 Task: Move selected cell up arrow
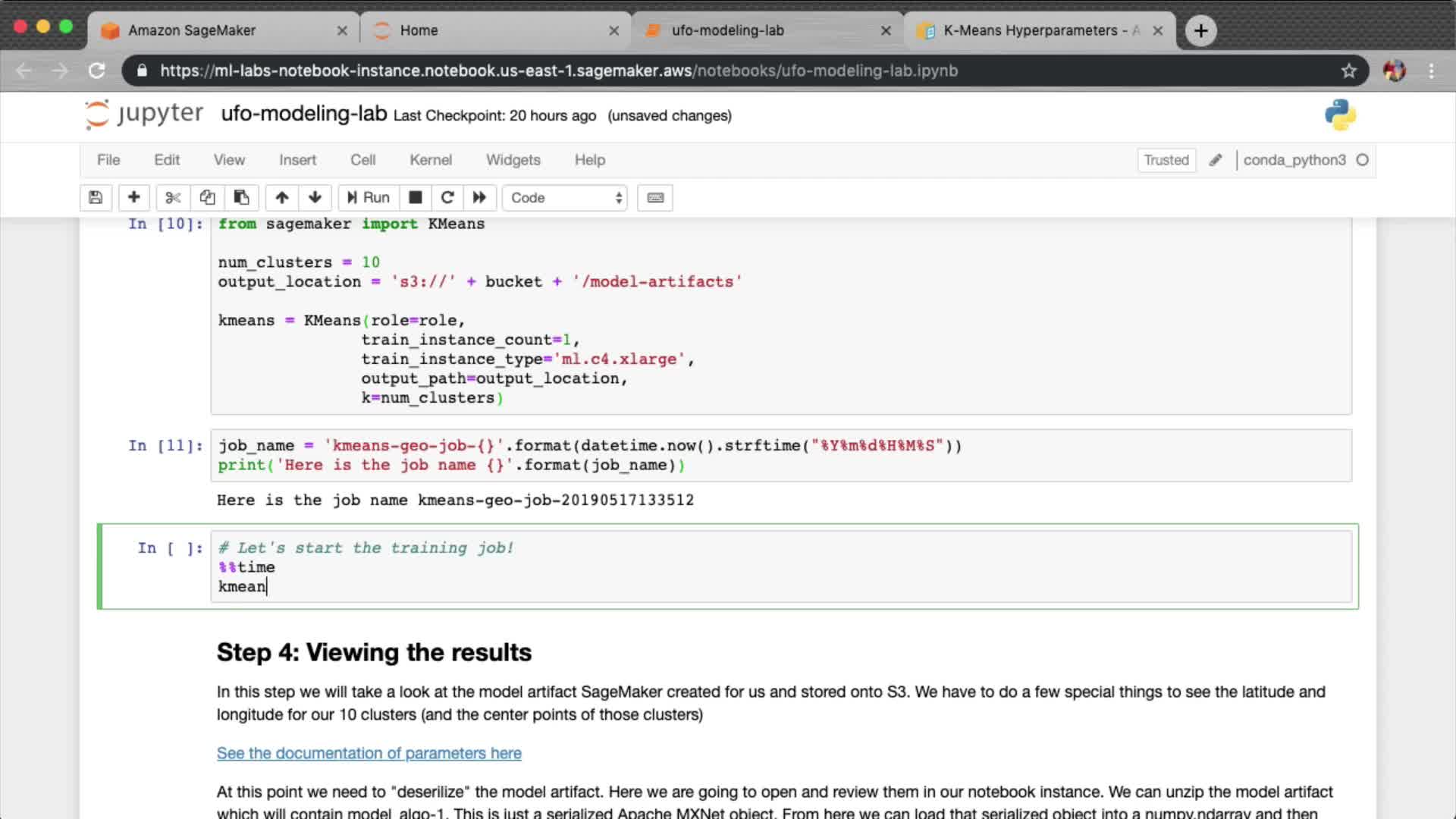(281, 198)
